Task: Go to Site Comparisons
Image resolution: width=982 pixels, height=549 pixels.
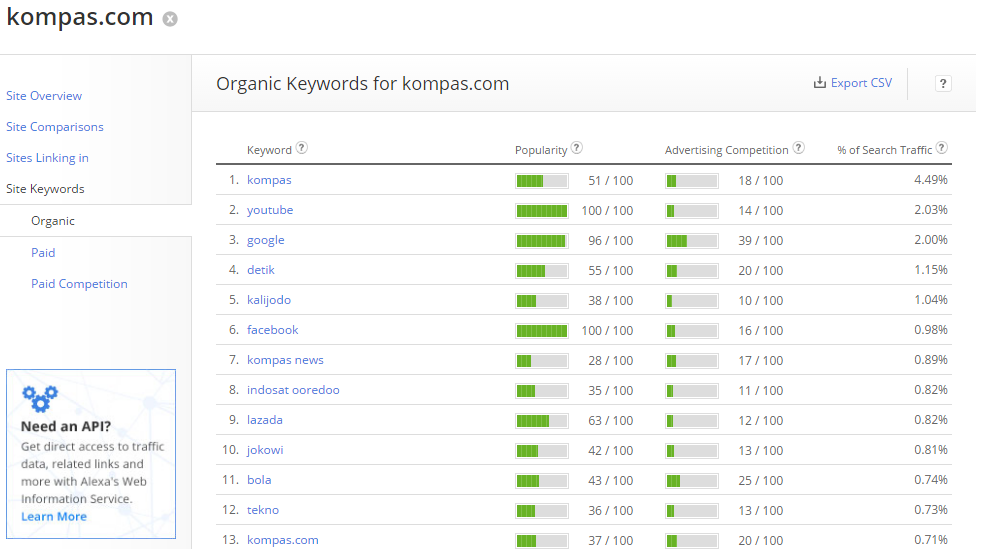Action: pyautogui.click(x=54, y=127)
